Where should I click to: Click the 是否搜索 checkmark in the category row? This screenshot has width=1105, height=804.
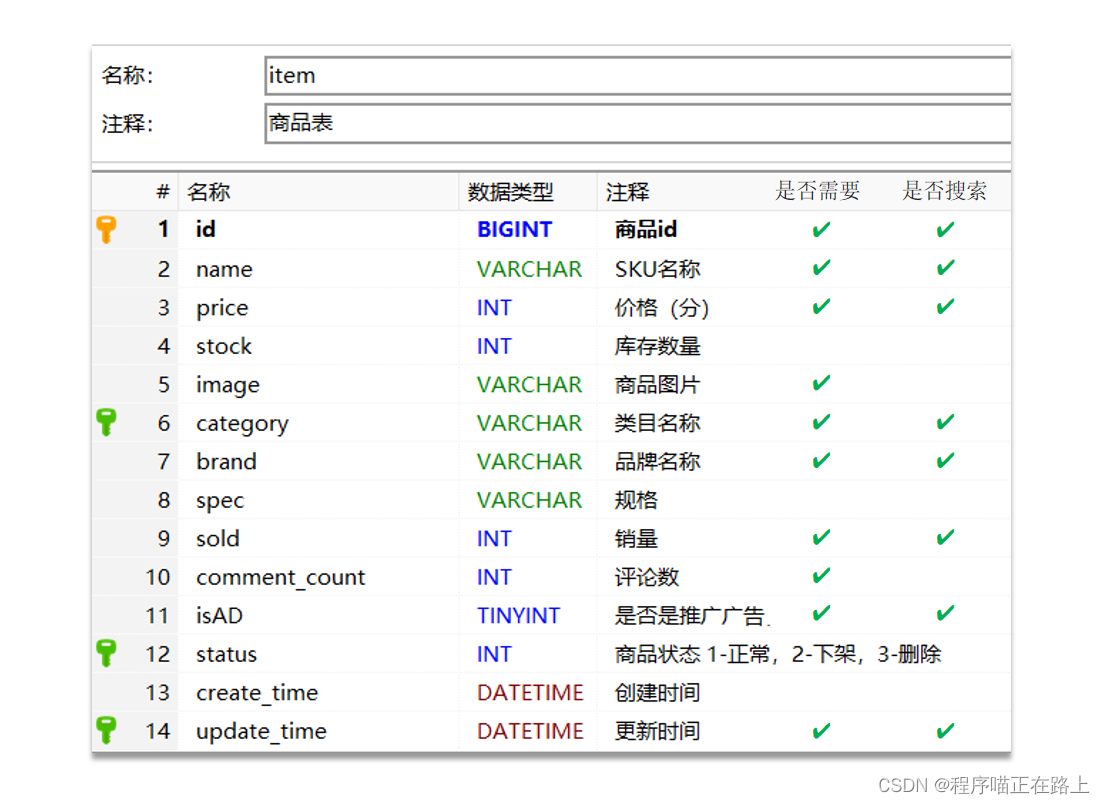click(x=945, y=422)
